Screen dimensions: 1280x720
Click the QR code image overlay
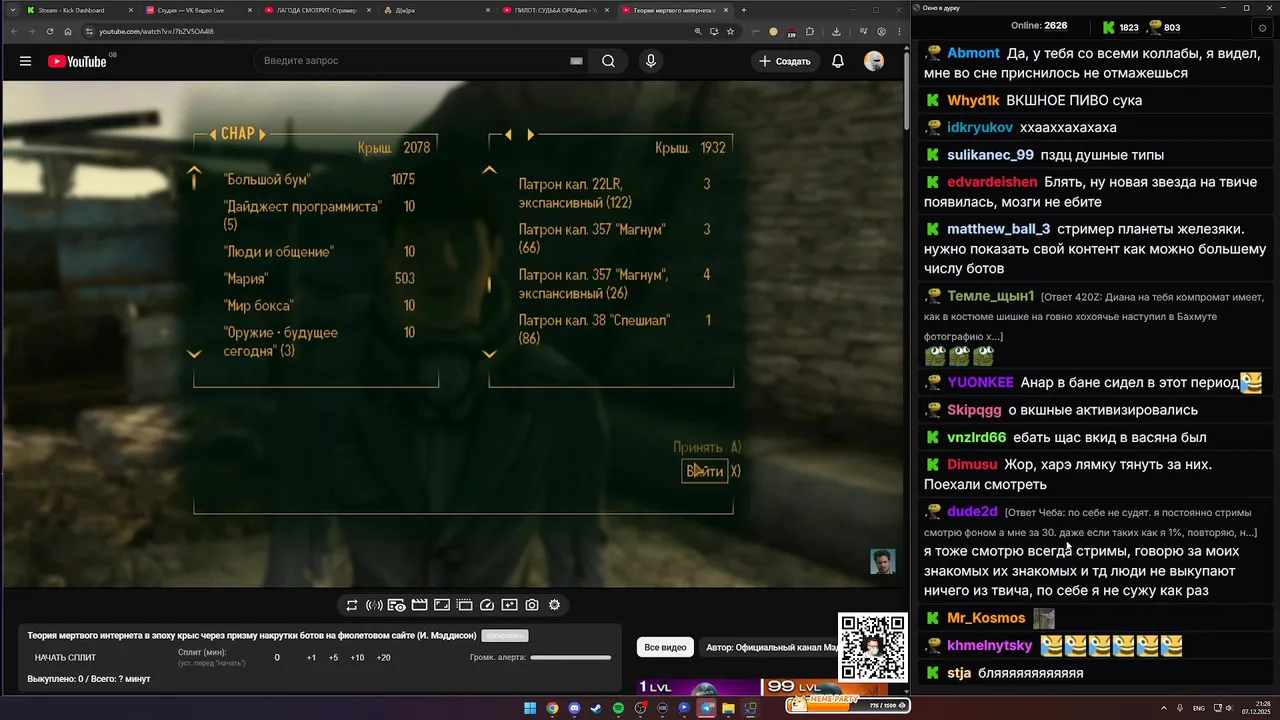(x=872, y=647)
